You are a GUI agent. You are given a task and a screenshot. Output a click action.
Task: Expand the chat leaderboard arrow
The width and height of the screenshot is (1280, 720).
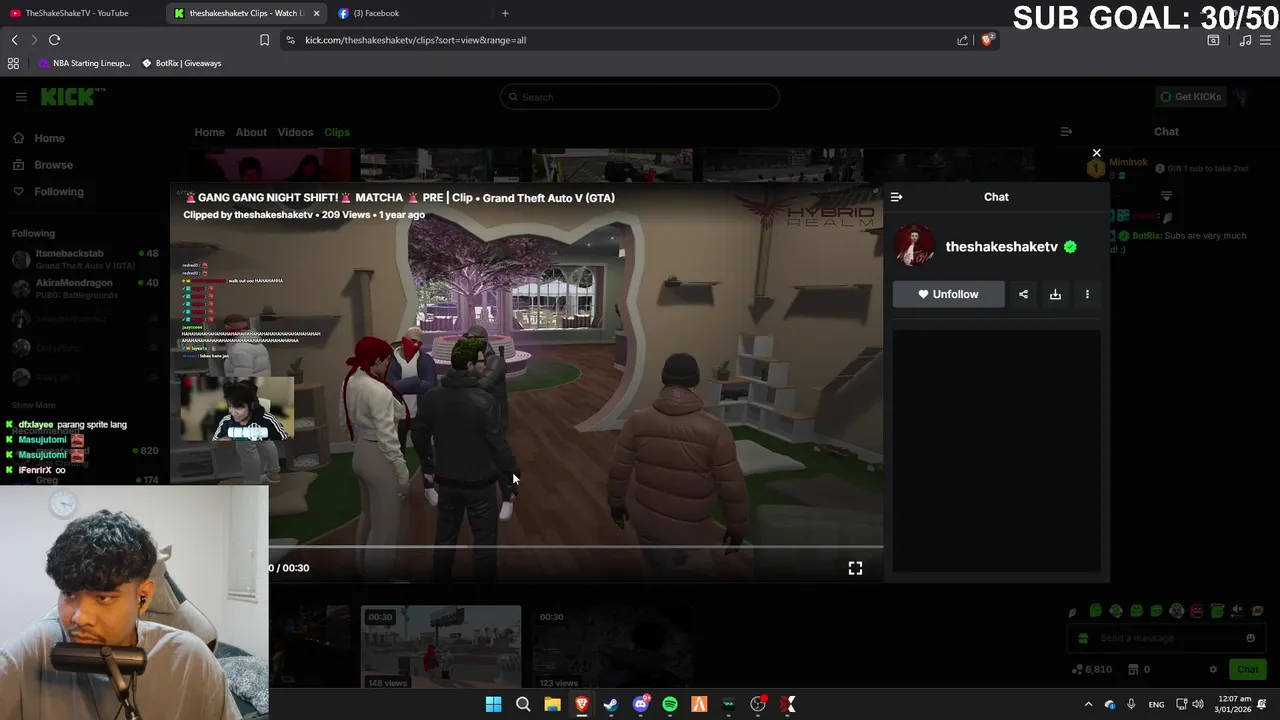(1166, 196)
